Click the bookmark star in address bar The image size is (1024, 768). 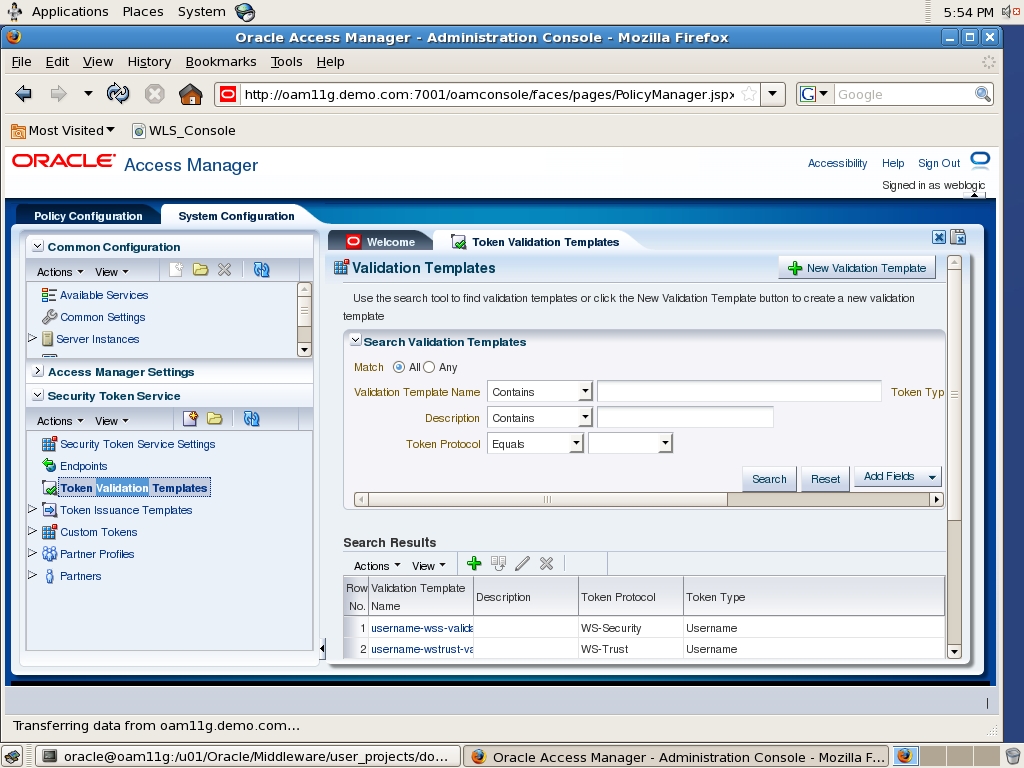point(749,94)
